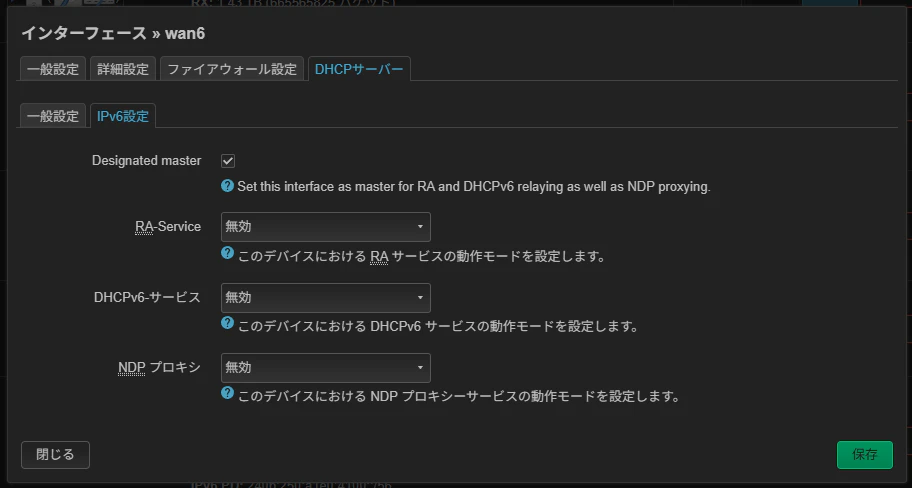The height and width of the screenshot is (488, 912).
Task: Click the NDP プロキシーサービスの動作モード description text
Action: tap(459, 397)
